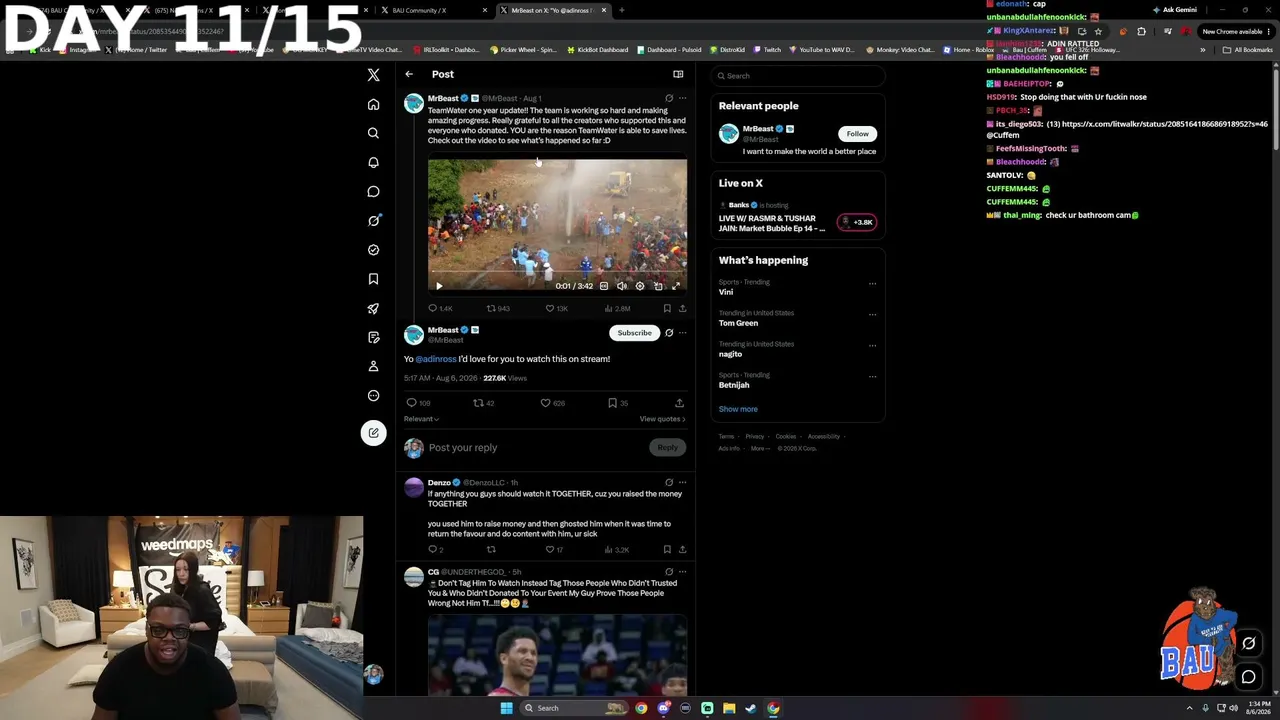
Task: Seek along the video progress bar
Action: [557, 272]
